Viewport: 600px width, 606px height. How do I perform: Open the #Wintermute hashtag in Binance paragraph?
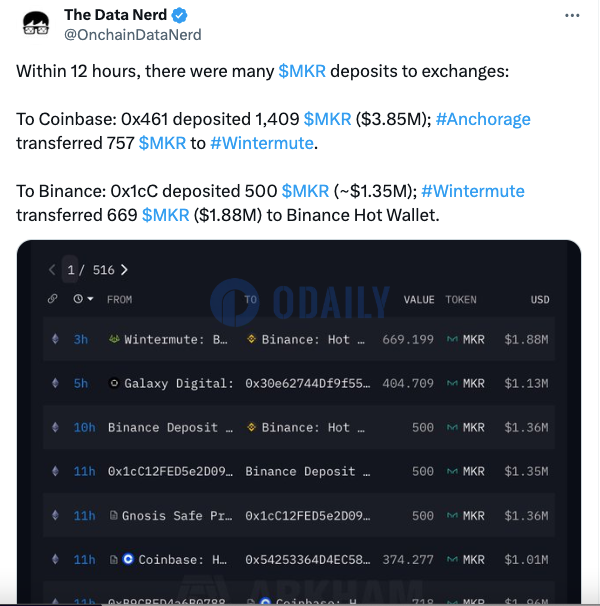click(x=473, y=190)
